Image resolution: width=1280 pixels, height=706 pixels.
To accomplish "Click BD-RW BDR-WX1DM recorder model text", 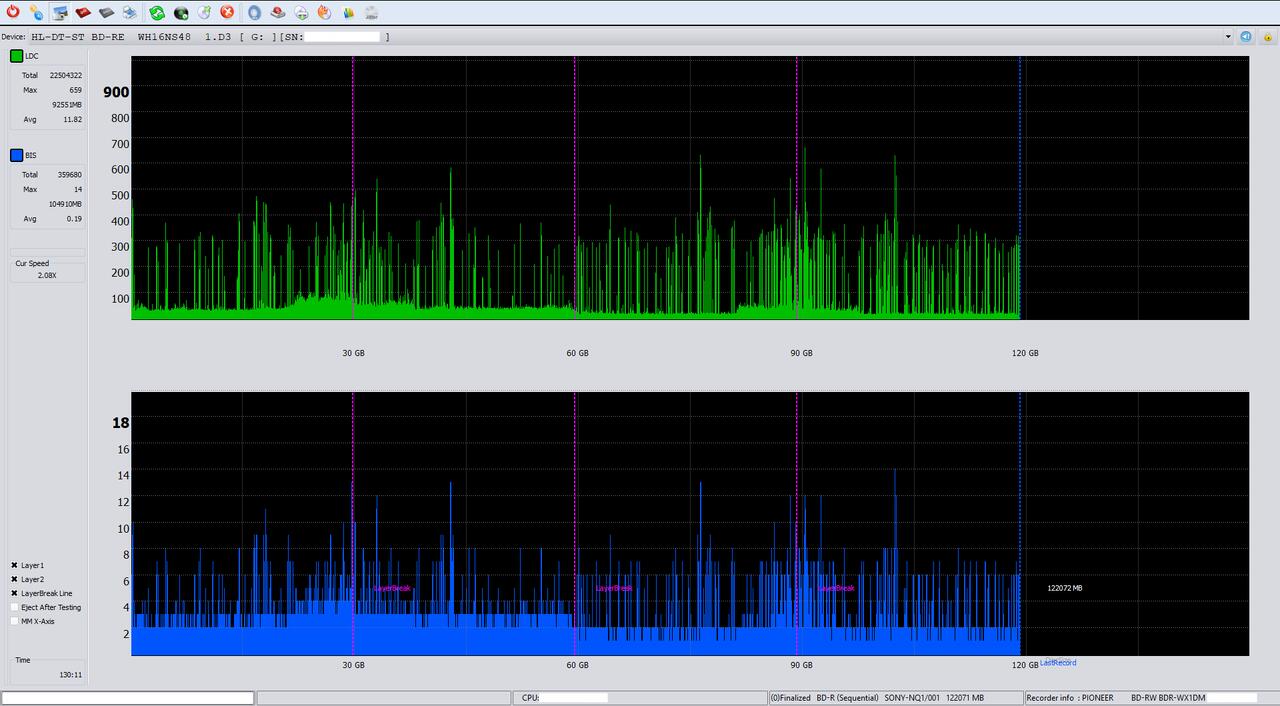I will (1168, 698).
